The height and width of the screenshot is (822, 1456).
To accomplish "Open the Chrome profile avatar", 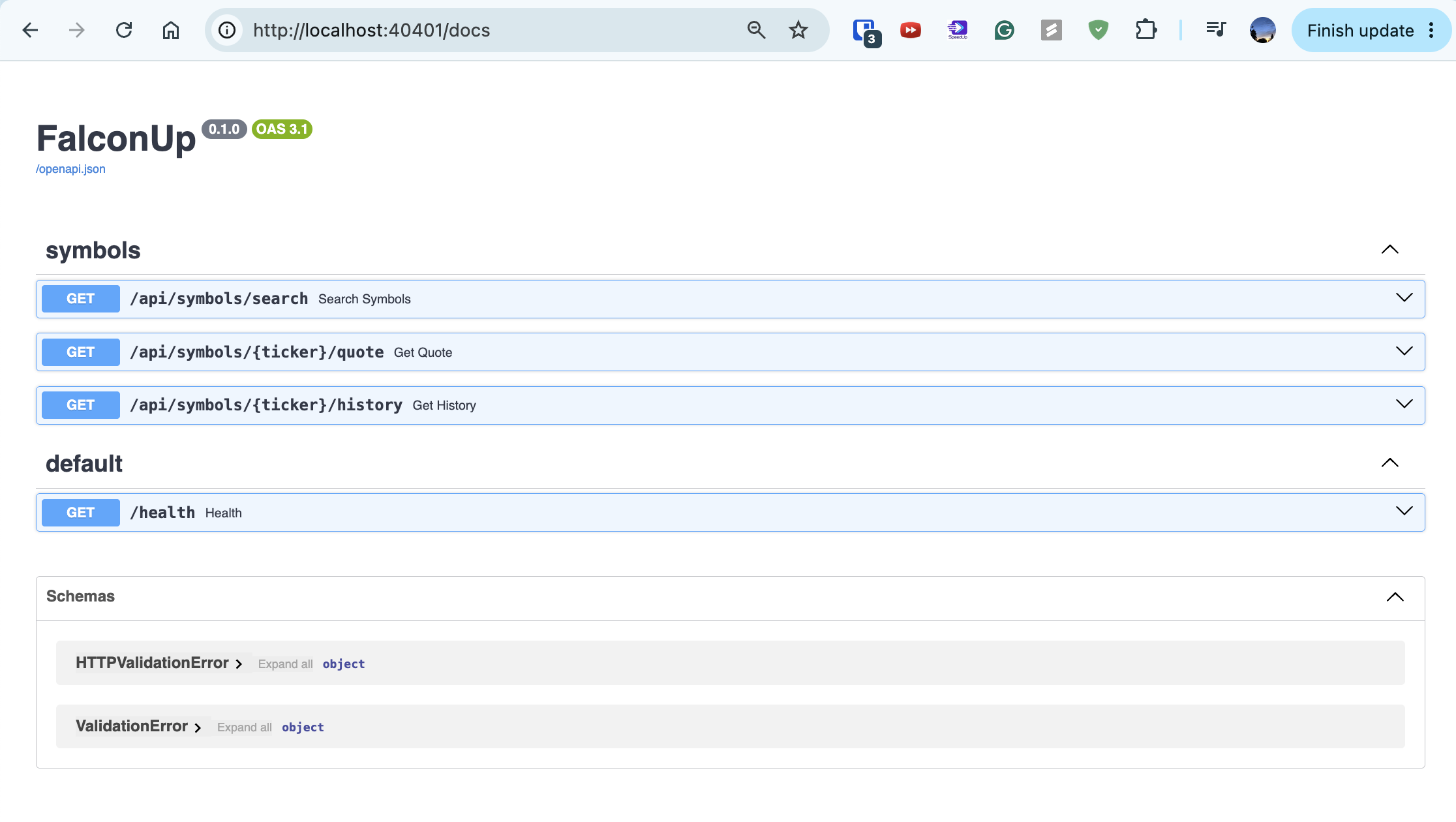I will pos(1263,30).
